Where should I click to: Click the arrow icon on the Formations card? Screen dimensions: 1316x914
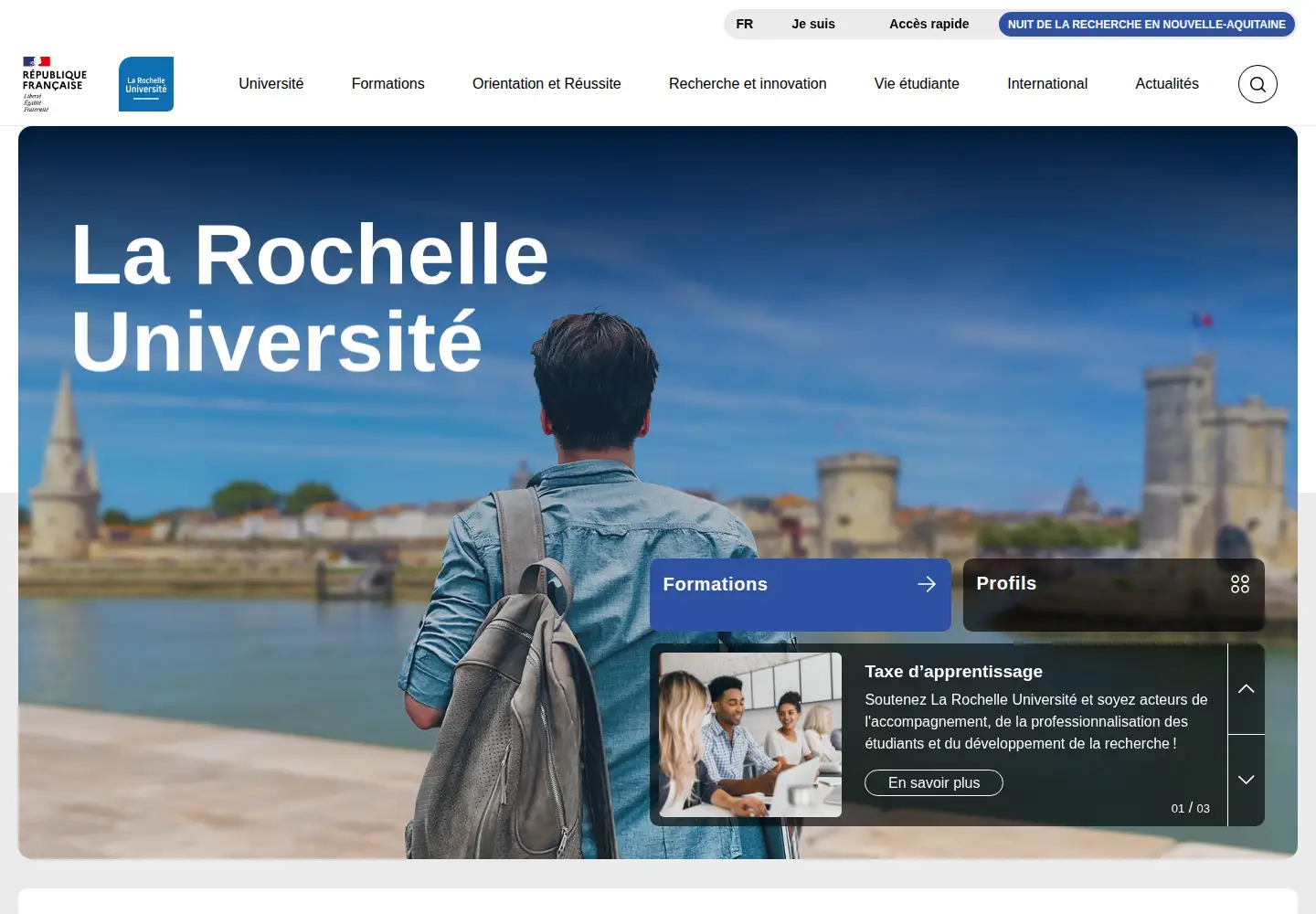click(927, 584)
